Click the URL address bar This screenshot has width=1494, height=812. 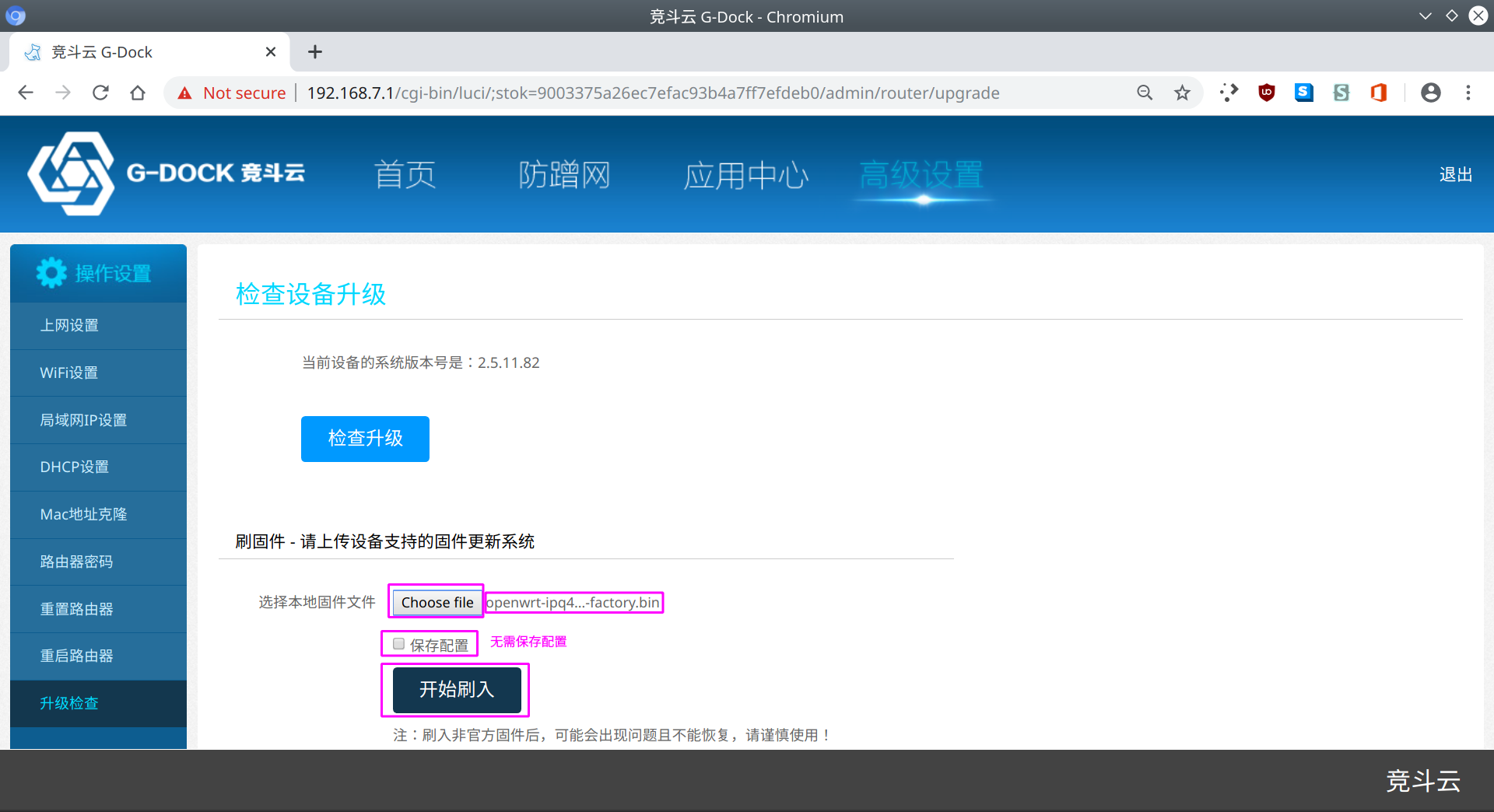(x=654, y=93)
